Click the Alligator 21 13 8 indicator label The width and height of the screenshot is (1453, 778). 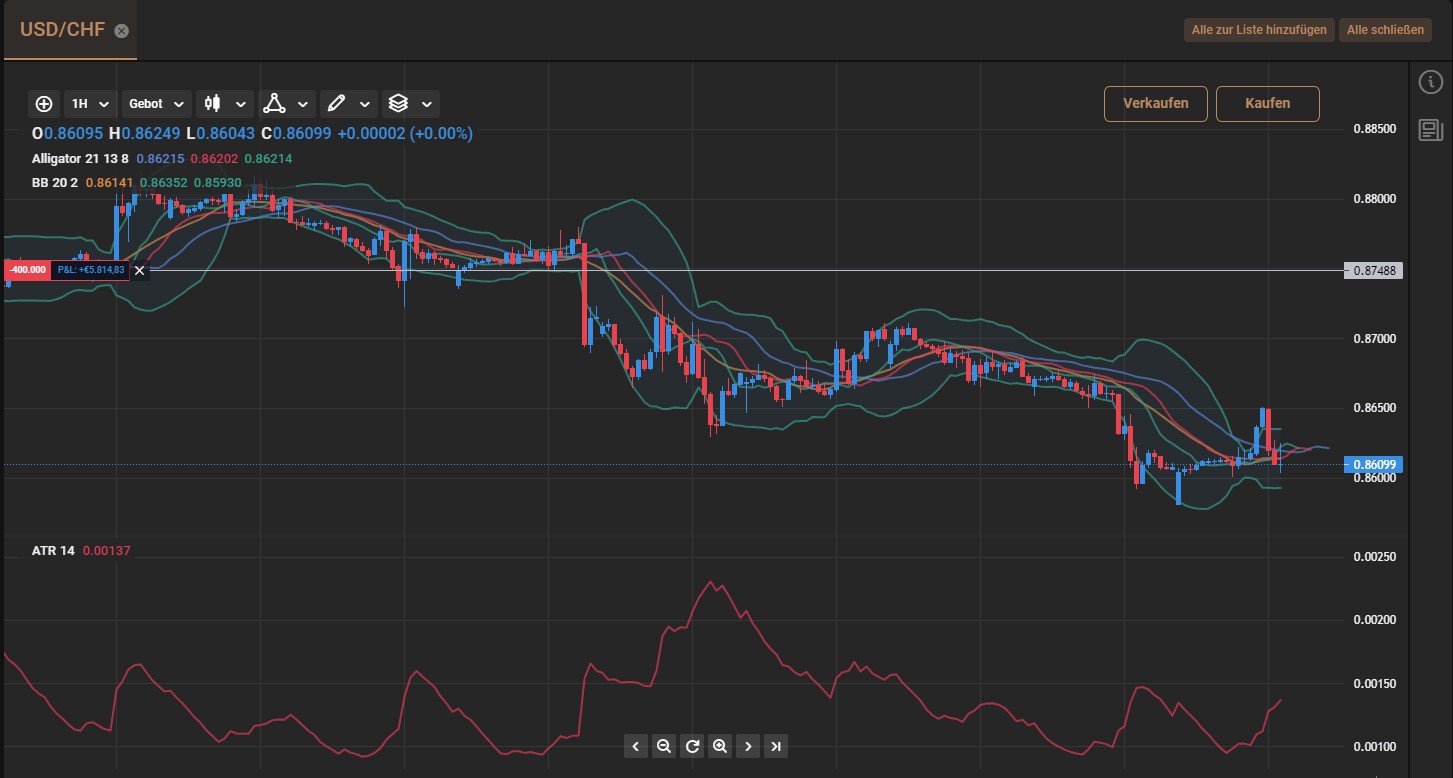tap(80, 159)
